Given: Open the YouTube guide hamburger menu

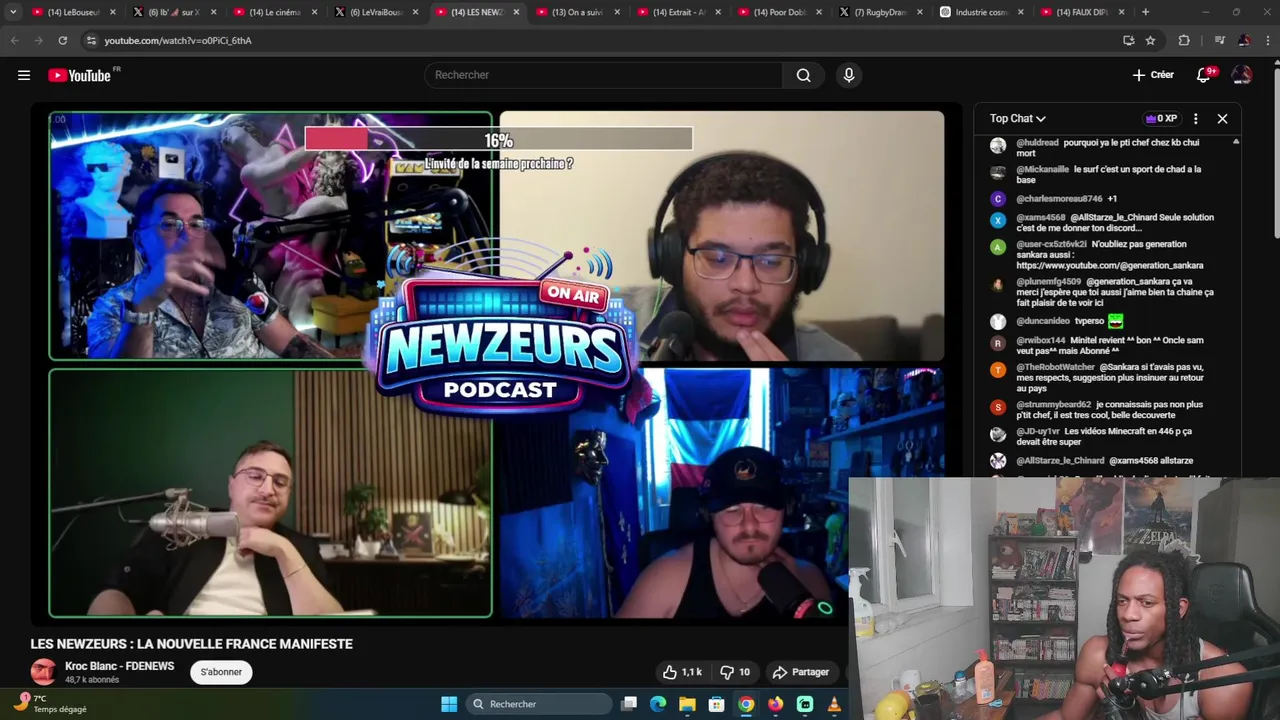Looking at the screenshot, I should coord(24,75).
